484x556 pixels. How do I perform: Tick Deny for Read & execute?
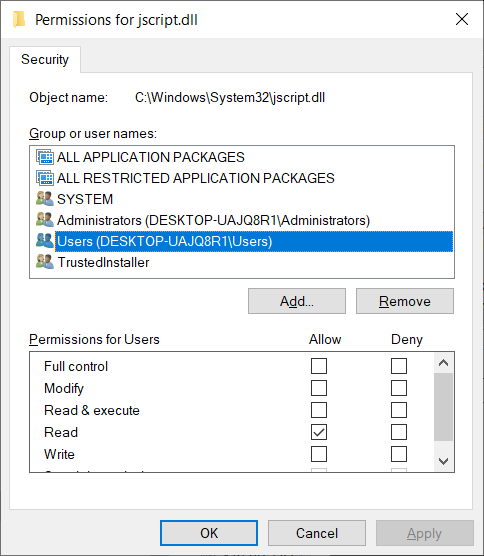(x=399, y=410)
